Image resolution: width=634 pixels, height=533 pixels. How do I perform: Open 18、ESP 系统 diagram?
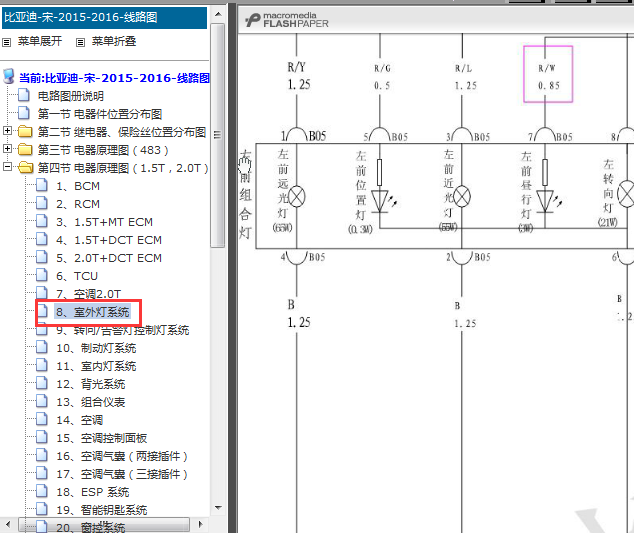click(x=93, y=492)
